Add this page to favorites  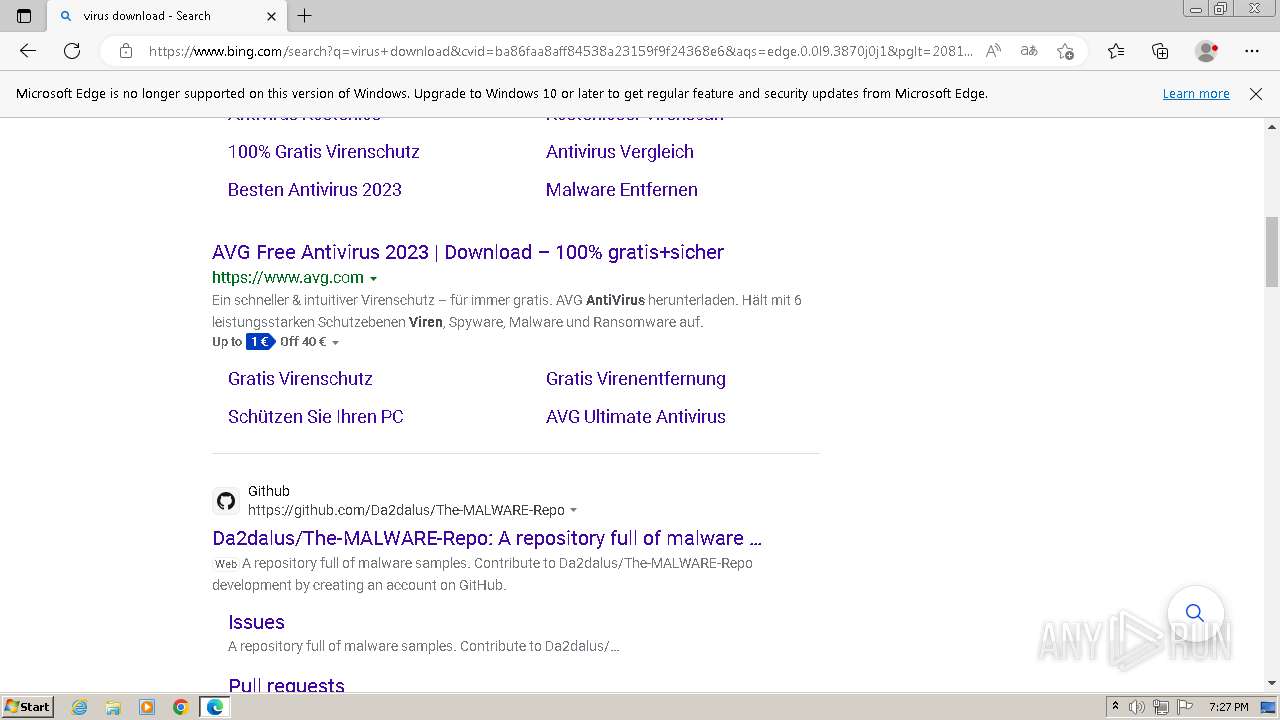point(1065,51)
